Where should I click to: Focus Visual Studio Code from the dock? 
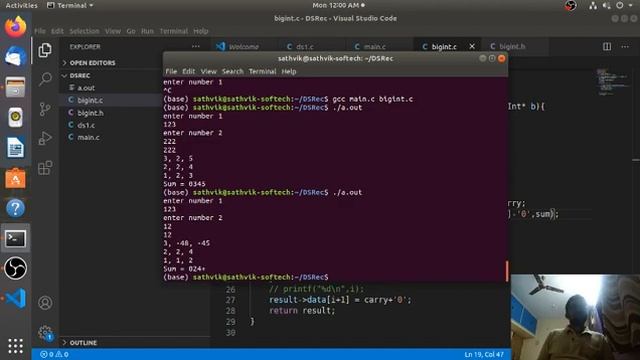click(x=16, y=298)
